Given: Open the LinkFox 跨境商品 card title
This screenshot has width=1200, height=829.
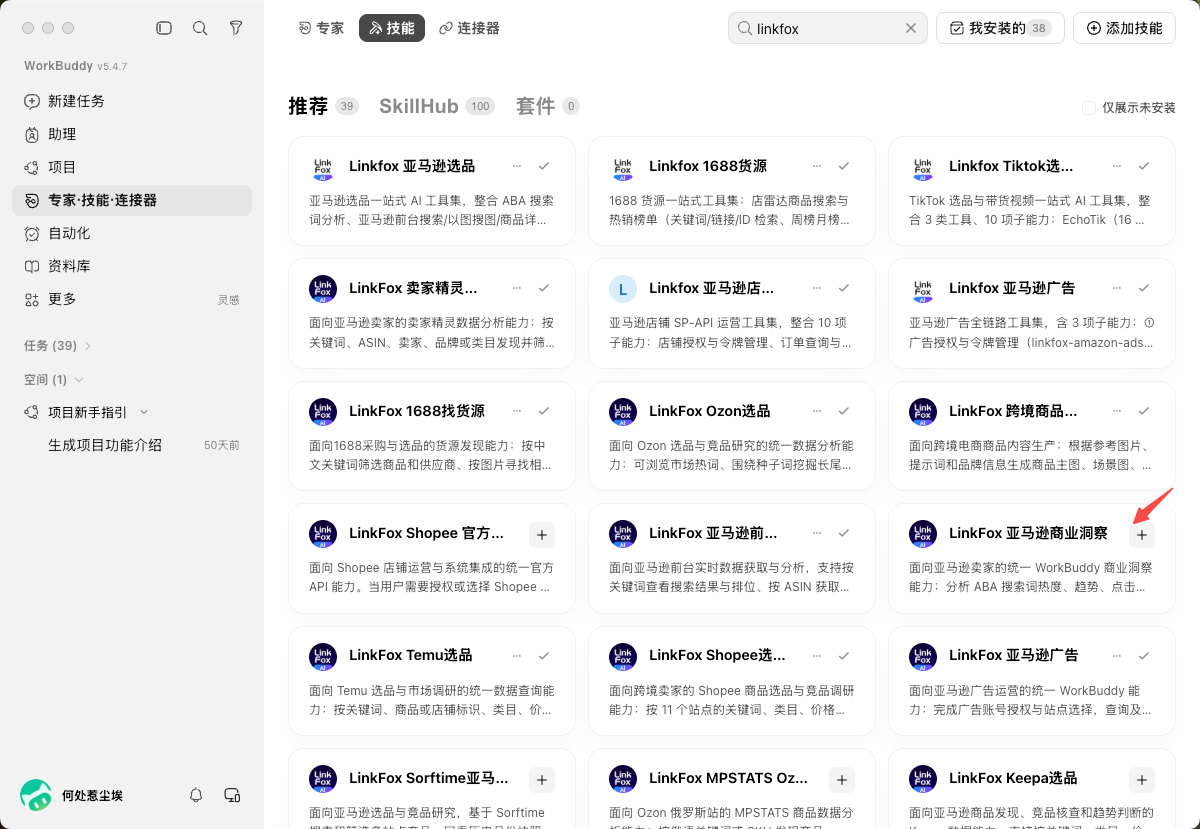Looking at the screenshot, I should pos(1013,411).
